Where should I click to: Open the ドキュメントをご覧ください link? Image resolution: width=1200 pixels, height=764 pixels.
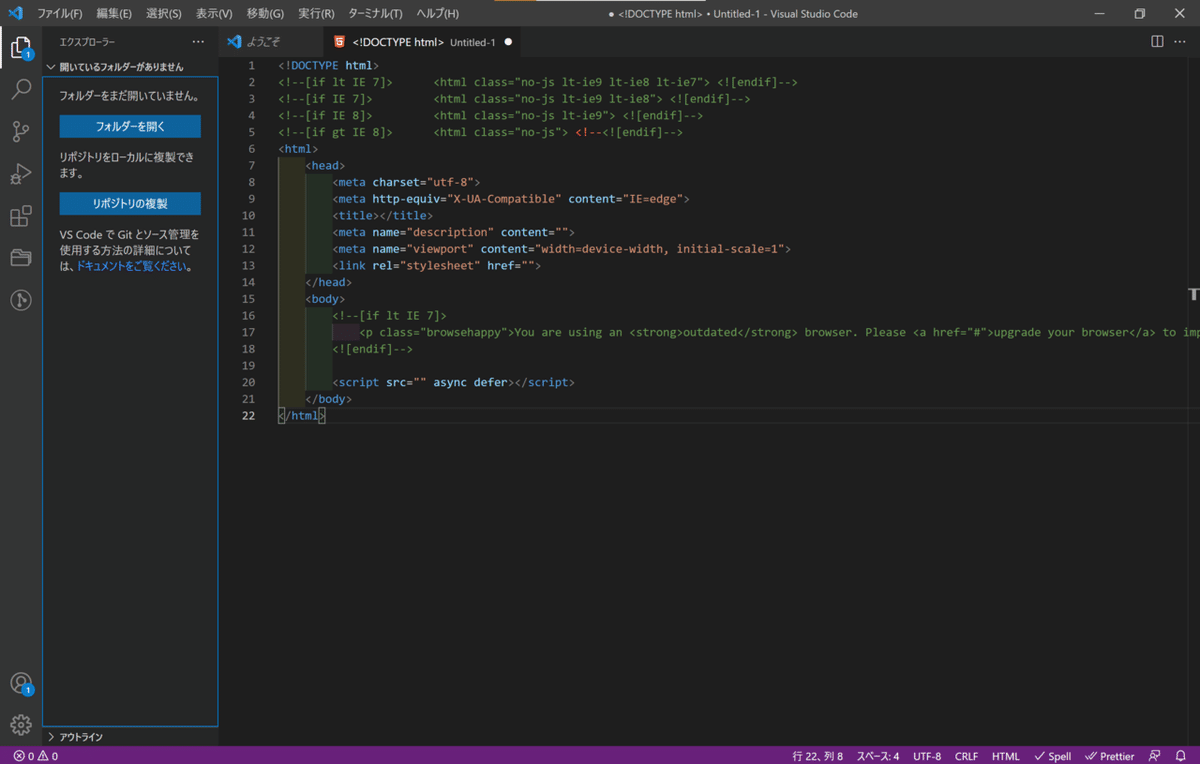(132, 267)
